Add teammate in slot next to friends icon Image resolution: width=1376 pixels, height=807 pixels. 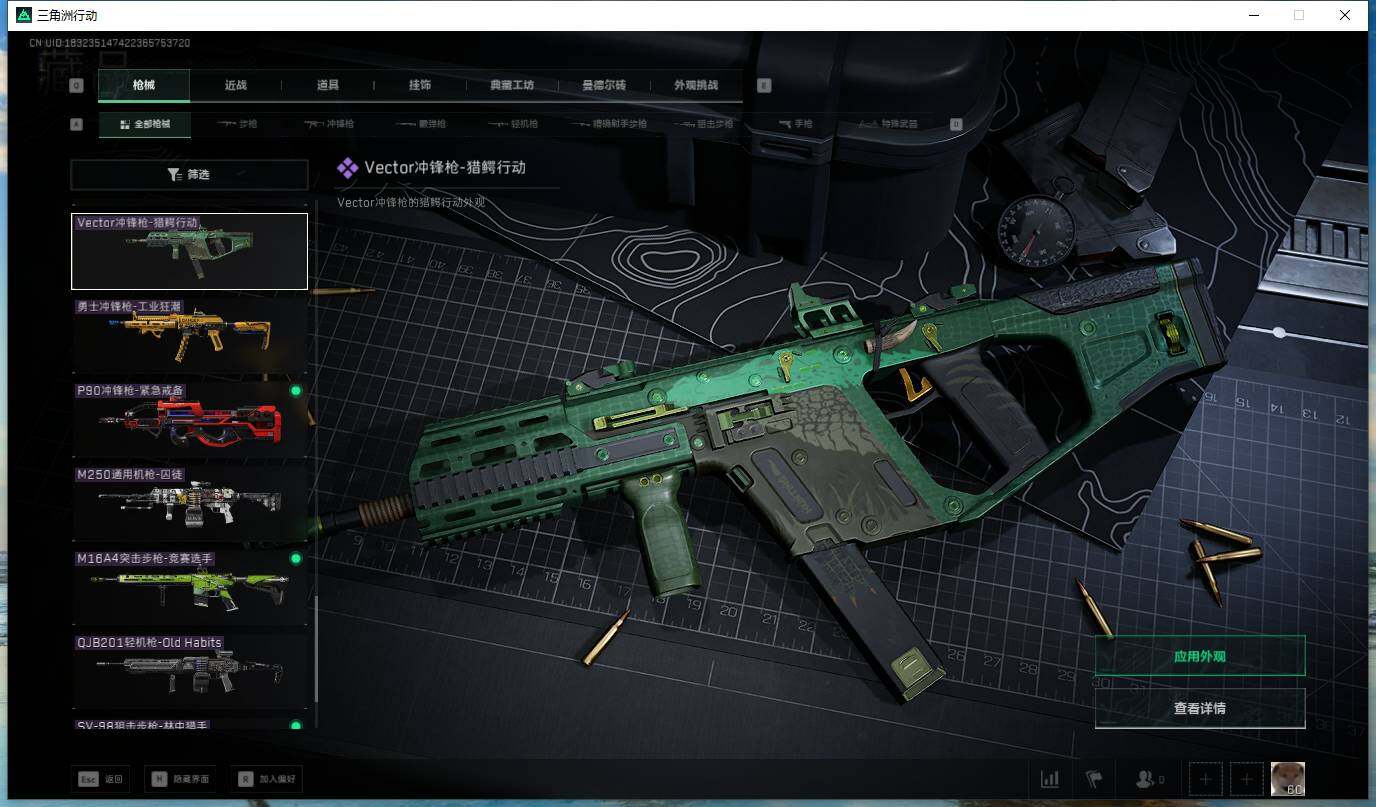(1206, 779)
